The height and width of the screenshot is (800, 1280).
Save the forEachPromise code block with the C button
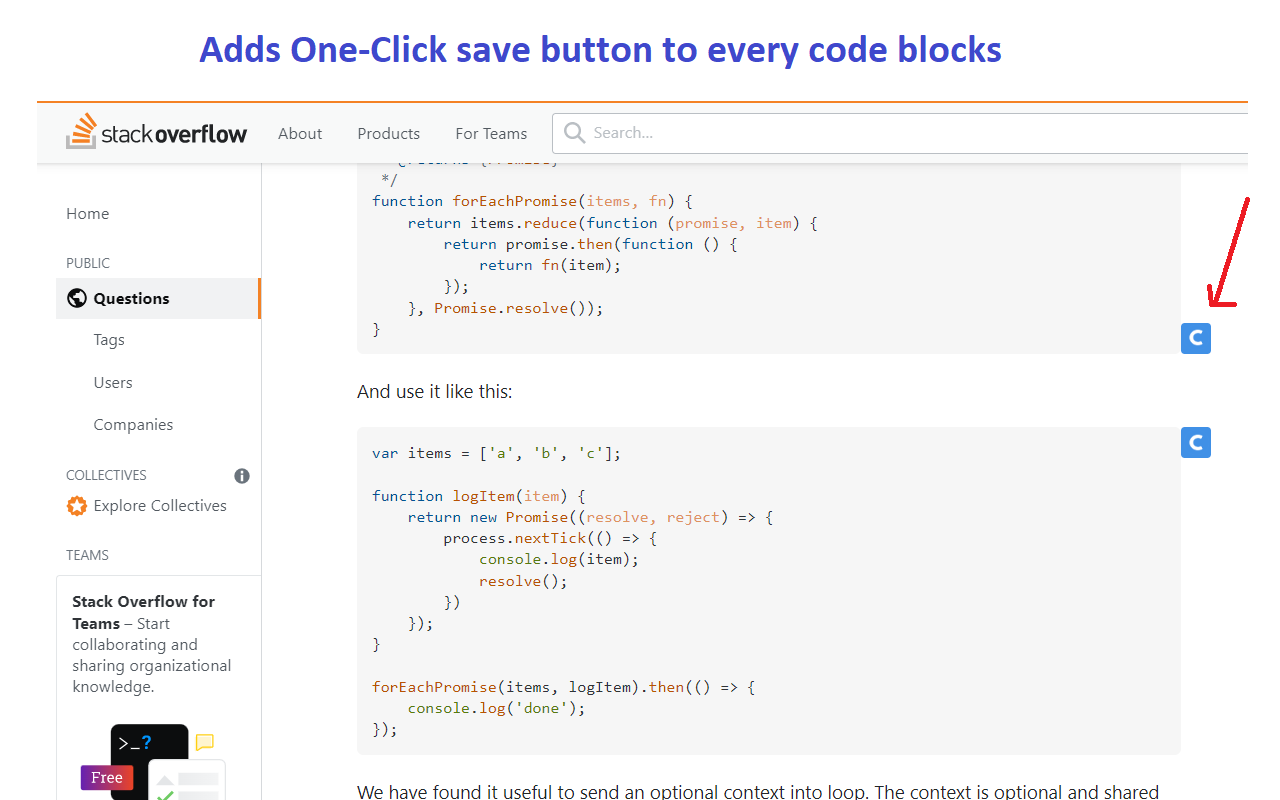point(1195,338)
